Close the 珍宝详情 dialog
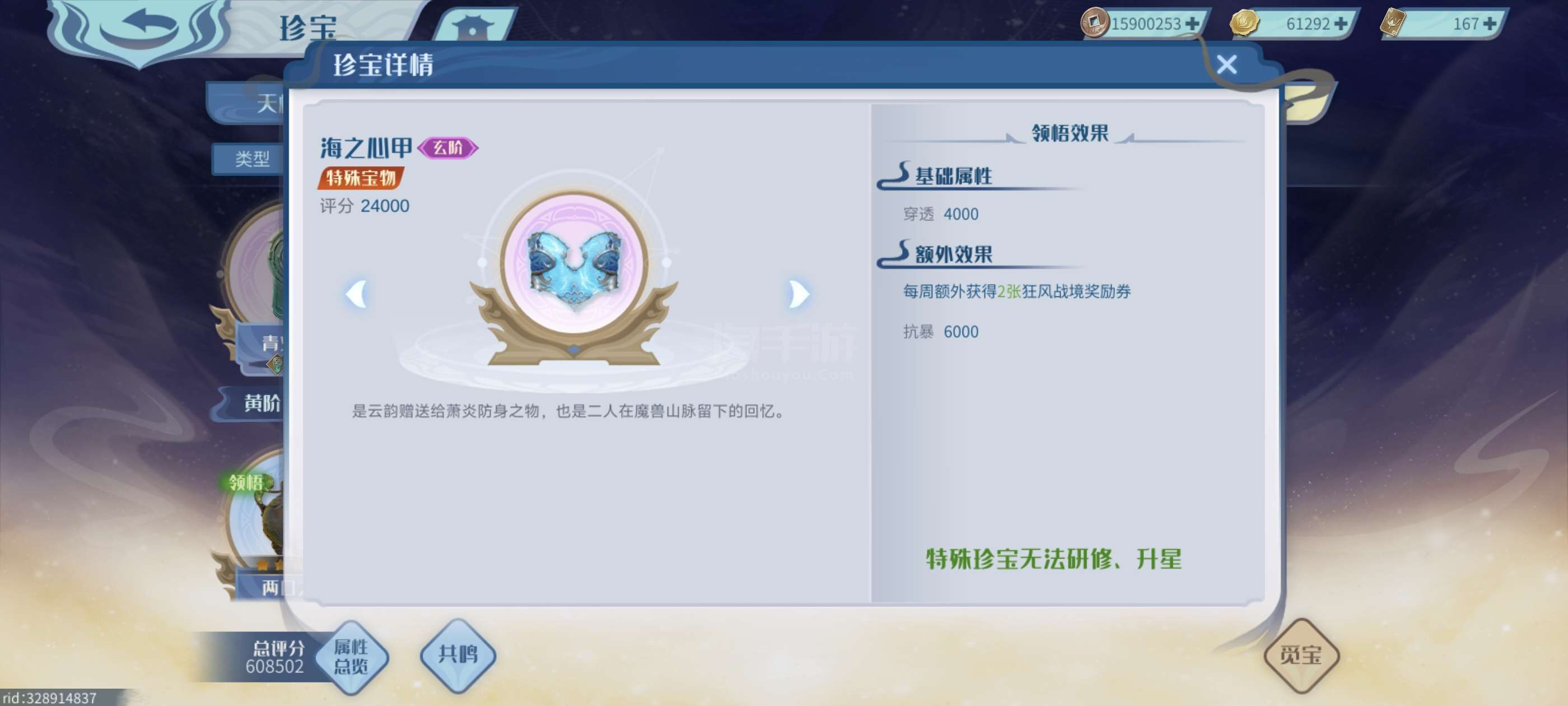 point(1226,64)
